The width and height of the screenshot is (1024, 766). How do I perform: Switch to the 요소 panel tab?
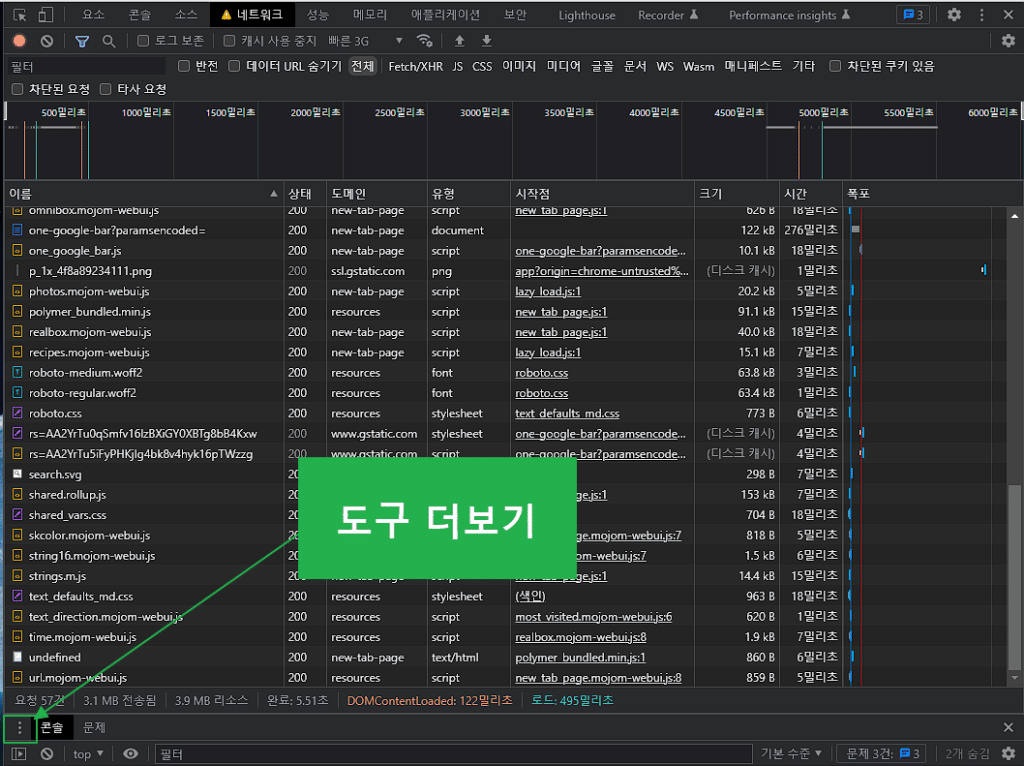click(x=93, y=14)
